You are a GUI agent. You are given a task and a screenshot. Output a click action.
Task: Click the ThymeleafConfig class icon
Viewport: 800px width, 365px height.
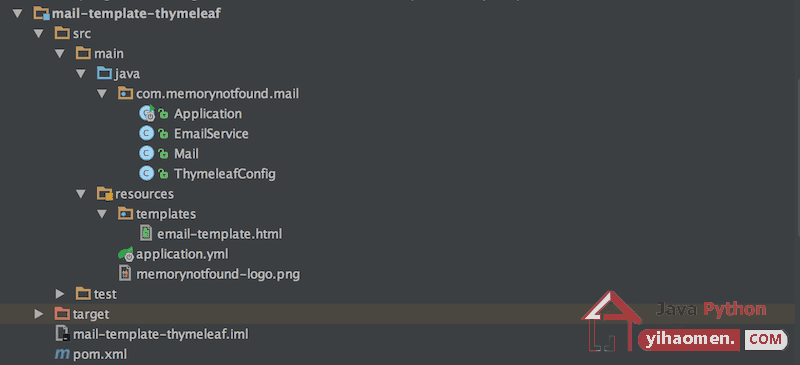point(146,174)
